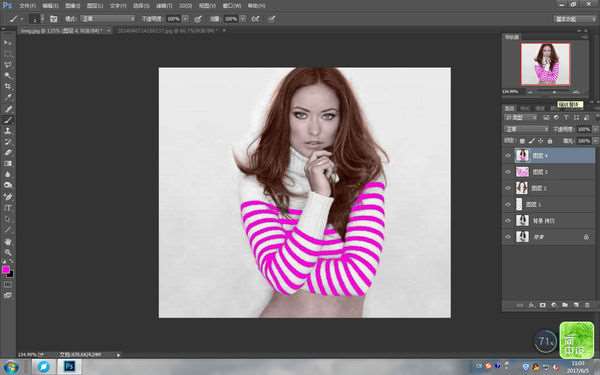Create a new layer with the panel icon
Viewport: 600px width, 375px height.
[x=576, y=305]
